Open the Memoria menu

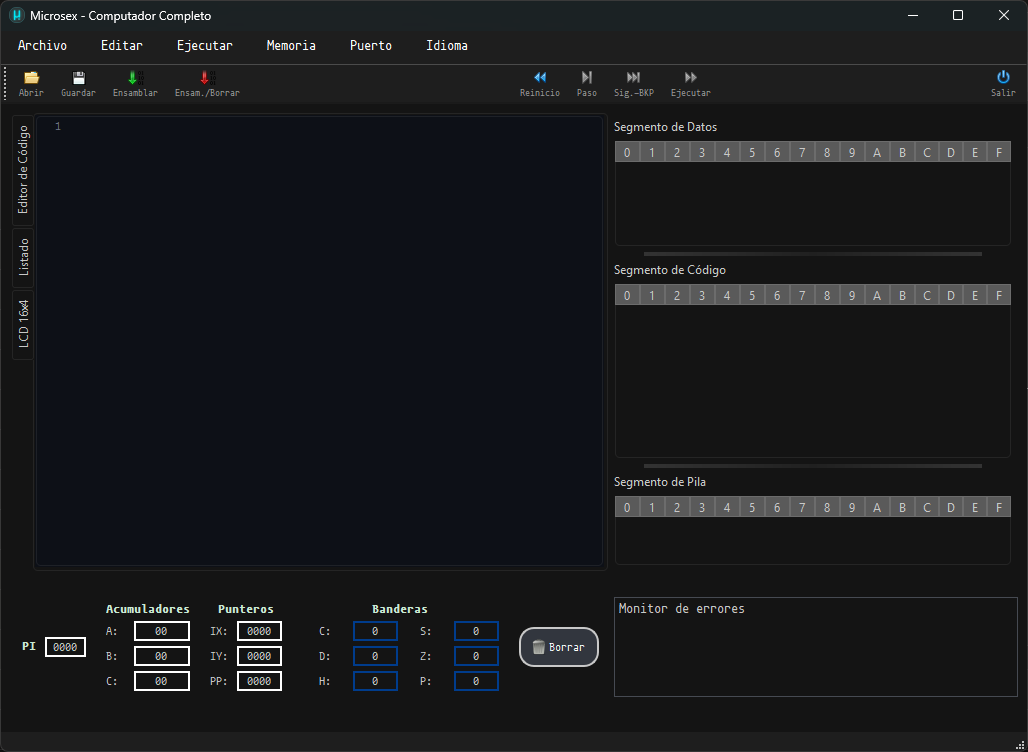click(291, 45)
